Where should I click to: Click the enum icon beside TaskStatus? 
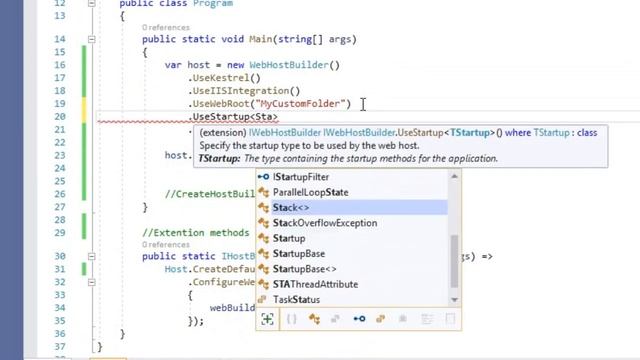pos(262,300)
